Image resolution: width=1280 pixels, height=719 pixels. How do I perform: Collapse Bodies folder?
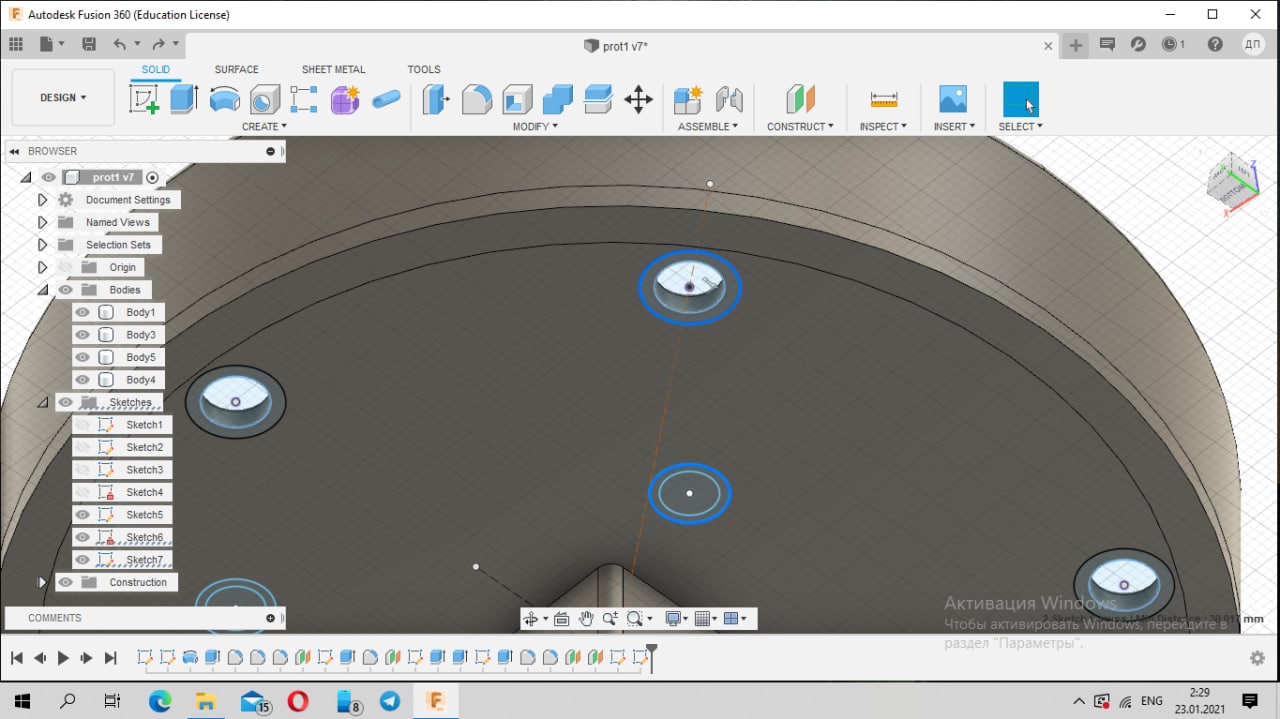[x=42, y=290]
